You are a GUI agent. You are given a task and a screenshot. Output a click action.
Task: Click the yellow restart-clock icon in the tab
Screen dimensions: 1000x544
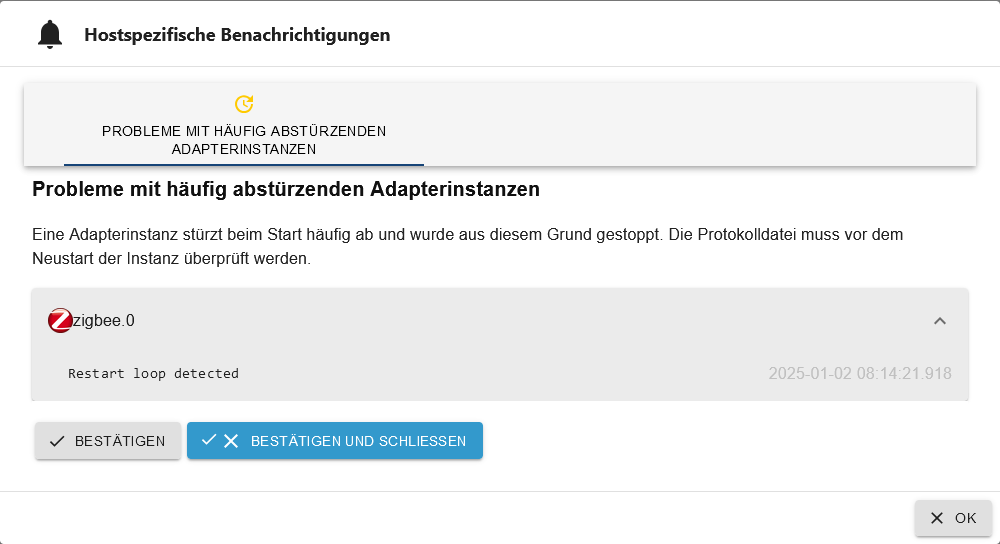pyautogui.click(x=244, y=104)
